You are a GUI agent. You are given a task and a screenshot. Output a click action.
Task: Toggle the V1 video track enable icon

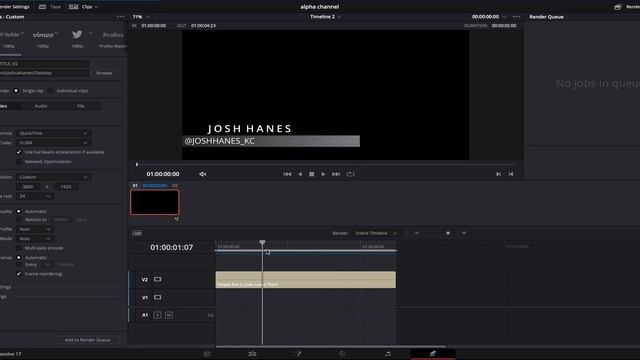[158, 298]
